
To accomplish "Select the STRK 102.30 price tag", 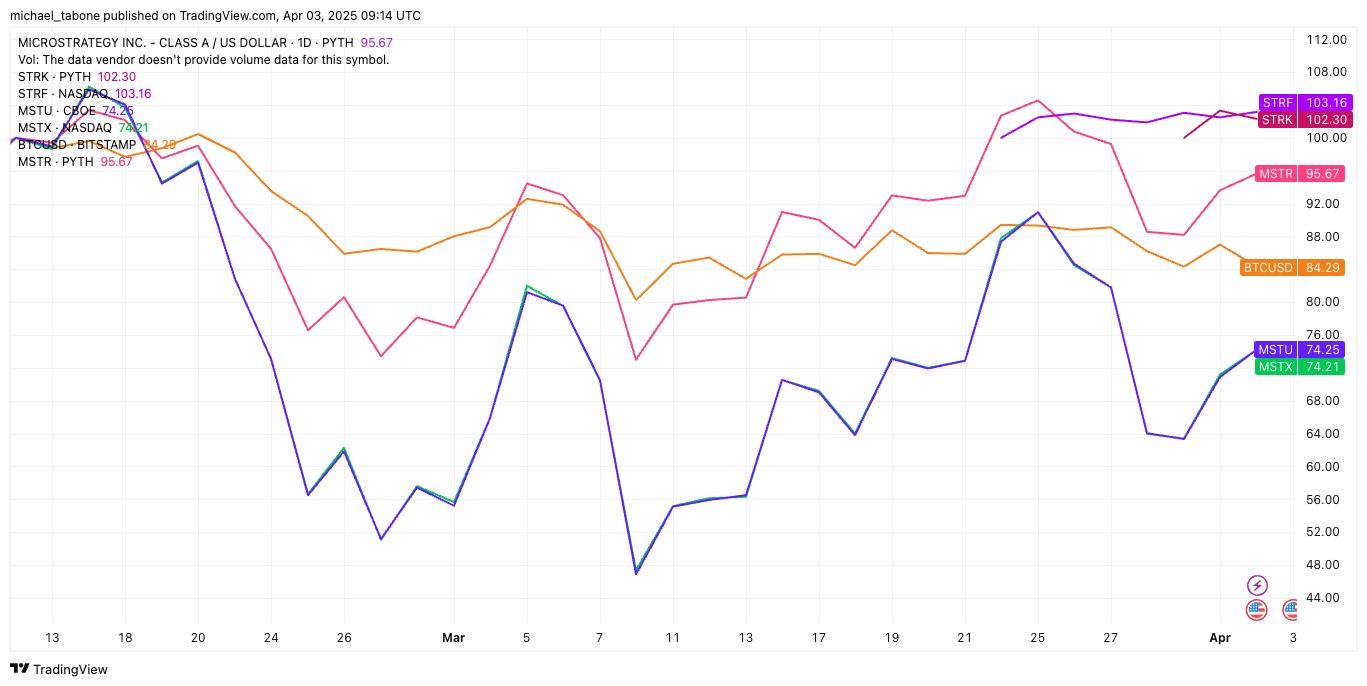I will [x=1303, y=120].
